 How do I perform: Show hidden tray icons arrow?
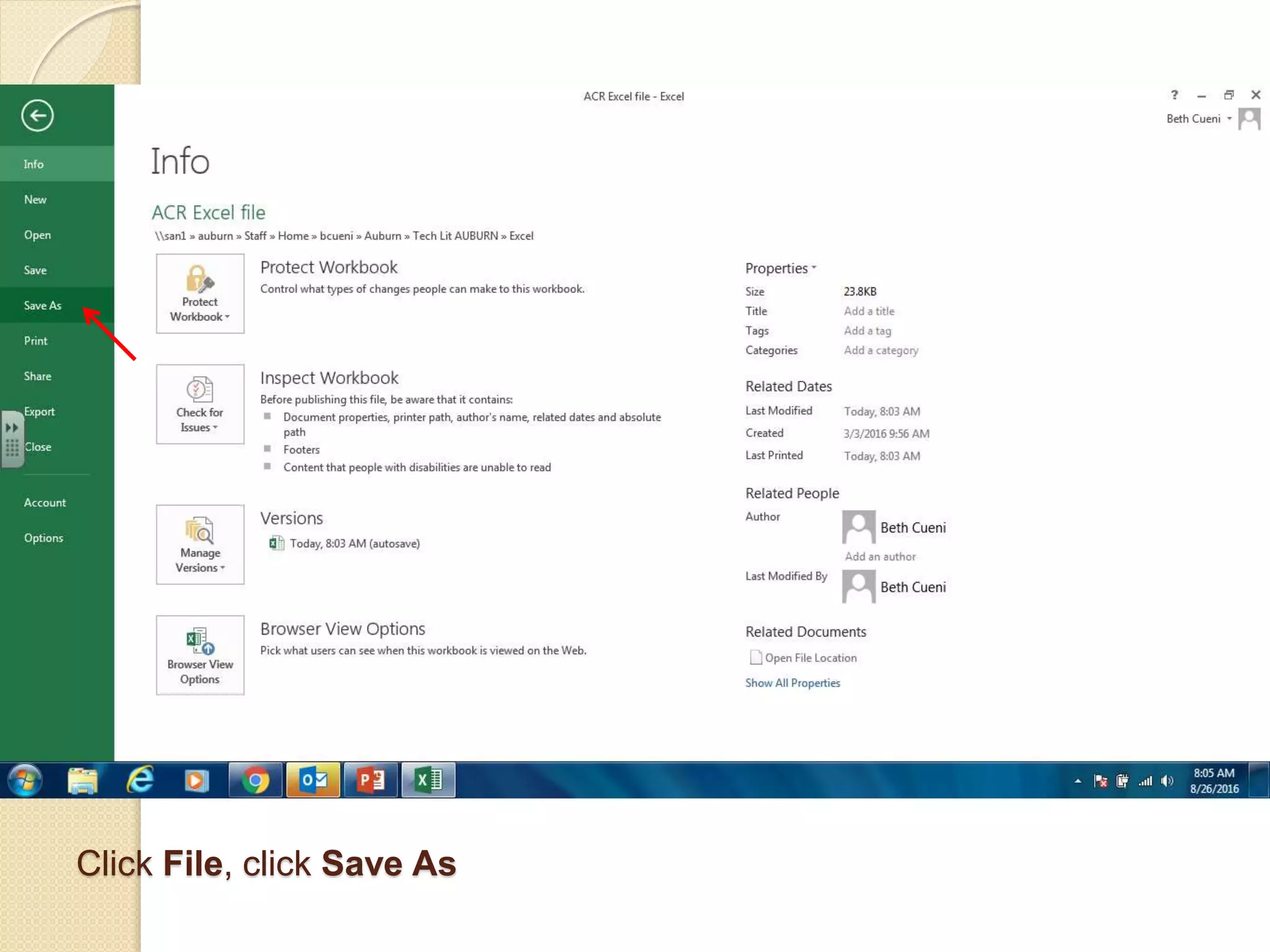coord(1078,781)
